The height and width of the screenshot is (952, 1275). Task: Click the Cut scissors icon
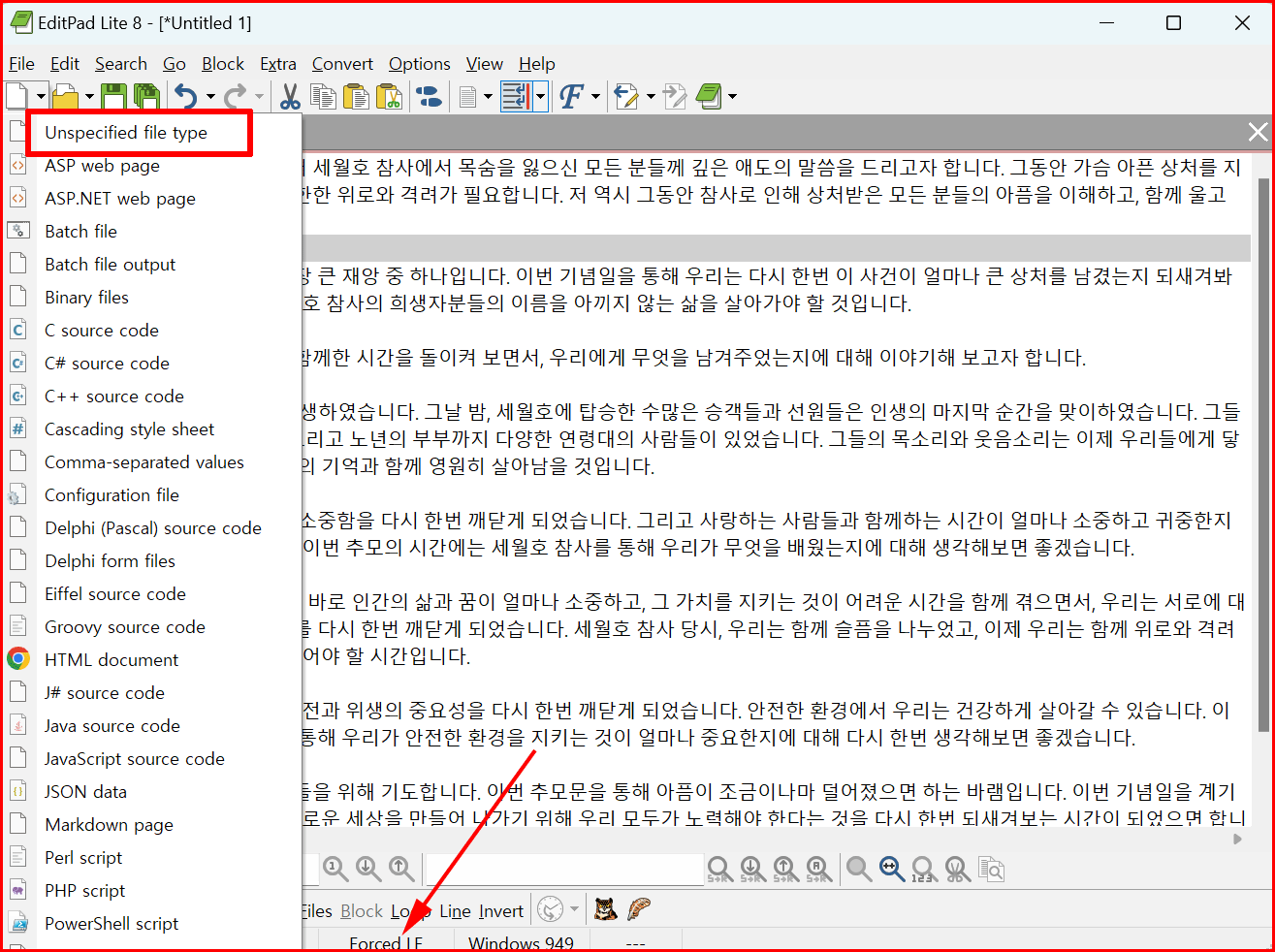[x=290, y=96]
